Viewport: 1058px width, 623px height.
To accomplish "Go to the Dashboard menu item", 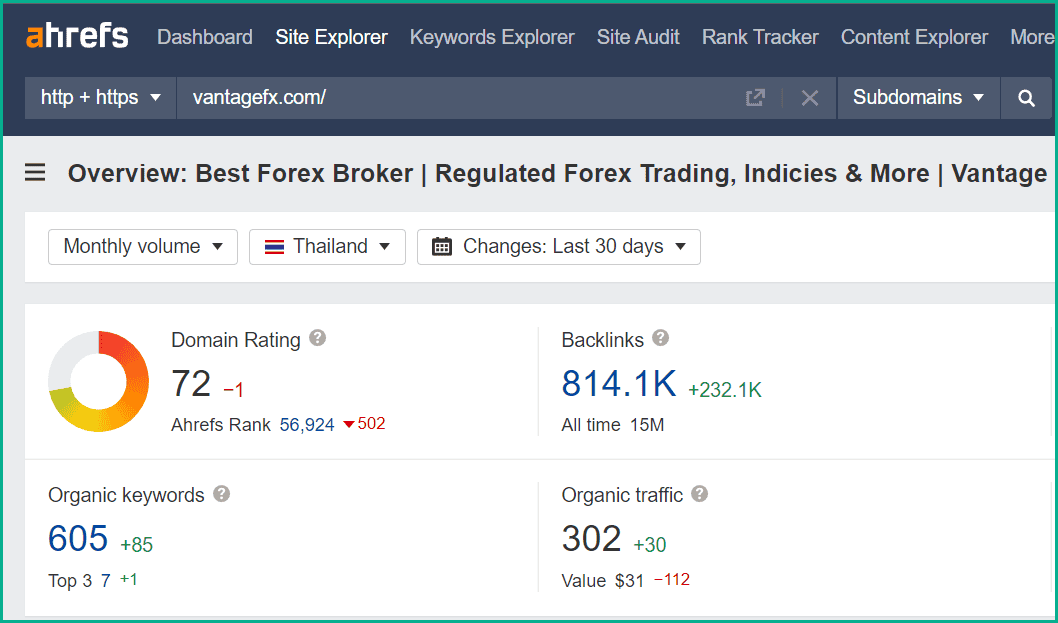I will pyautogui.click(x=205, y=37).
